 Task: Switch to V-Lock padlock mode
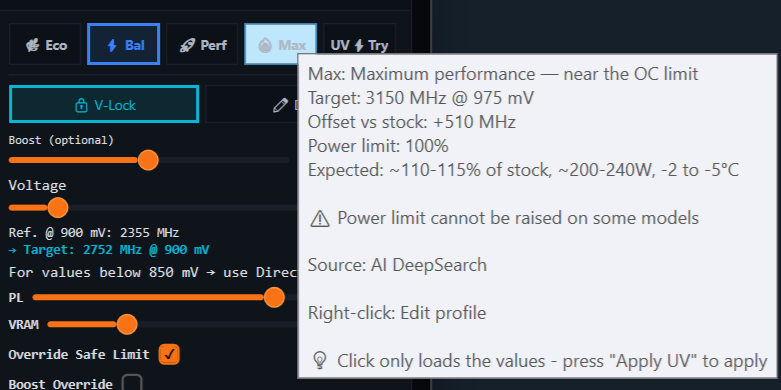(104, 104)
